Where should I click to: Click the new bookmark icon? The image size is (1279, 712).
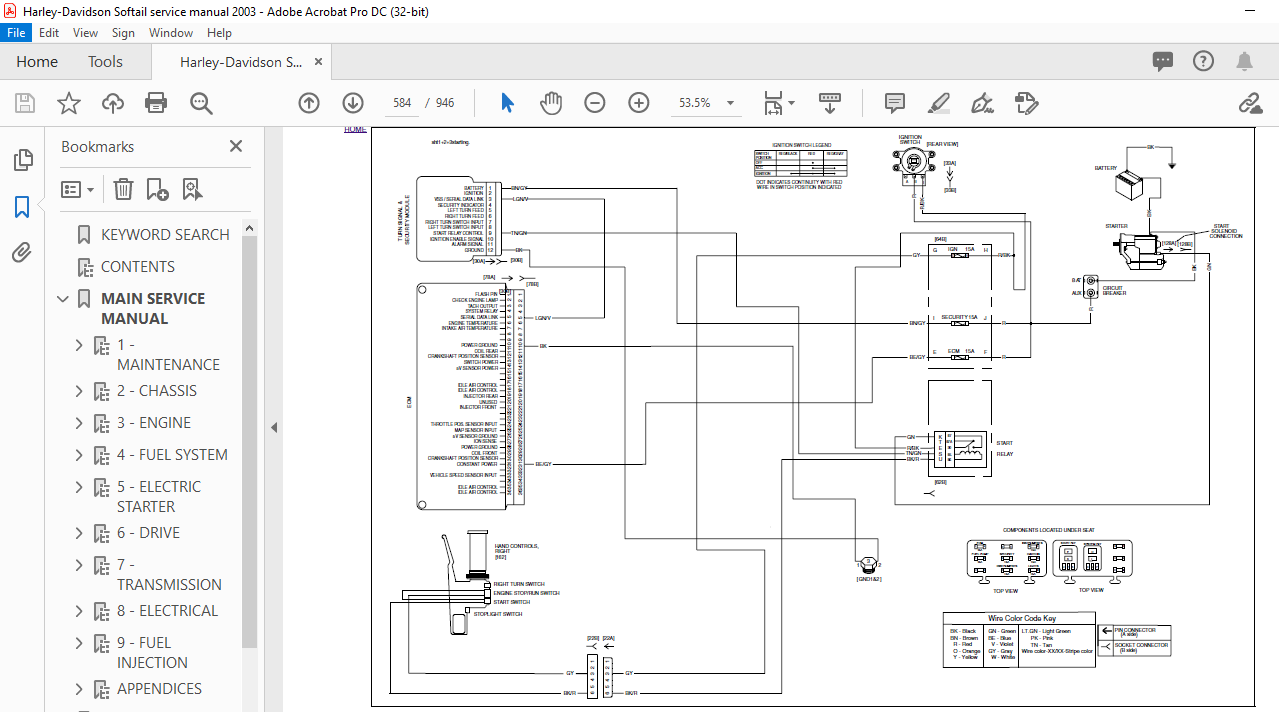[157, 189]
